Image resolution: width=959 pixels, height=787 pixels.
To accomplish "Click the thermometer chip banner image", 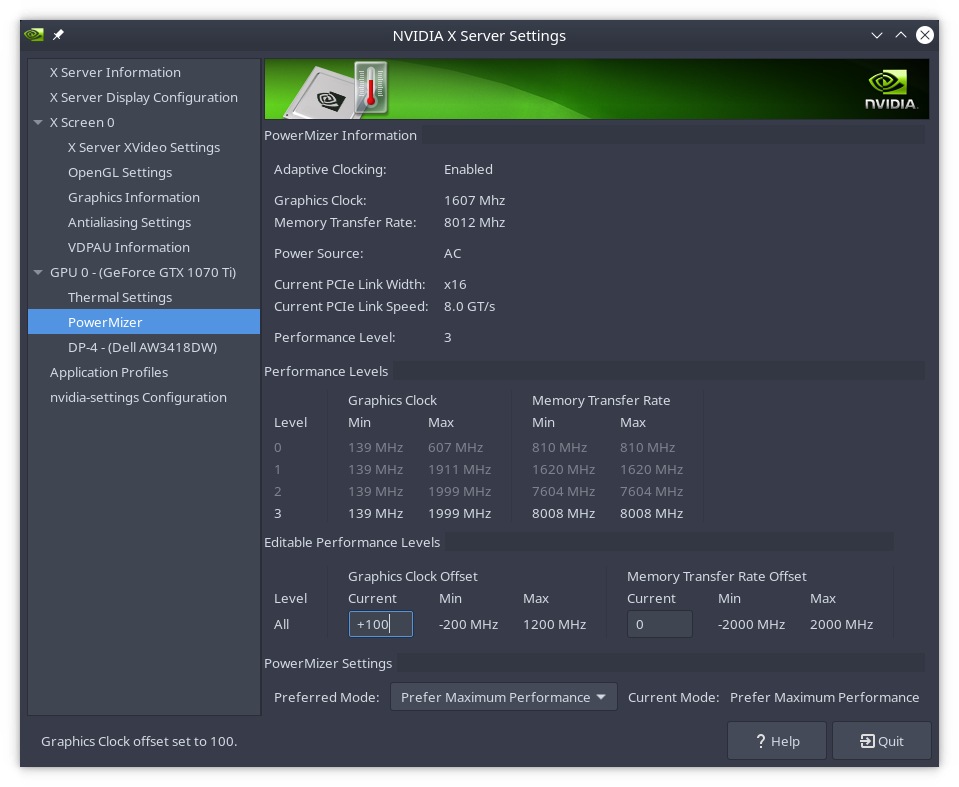I will [x=338, y=90].
